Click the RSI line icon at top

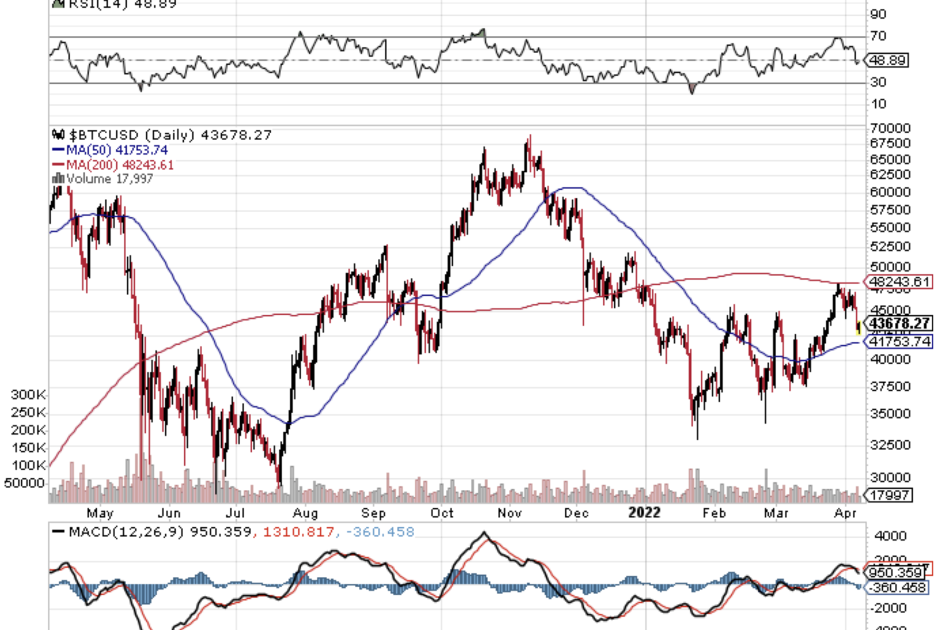coord(56,3)
